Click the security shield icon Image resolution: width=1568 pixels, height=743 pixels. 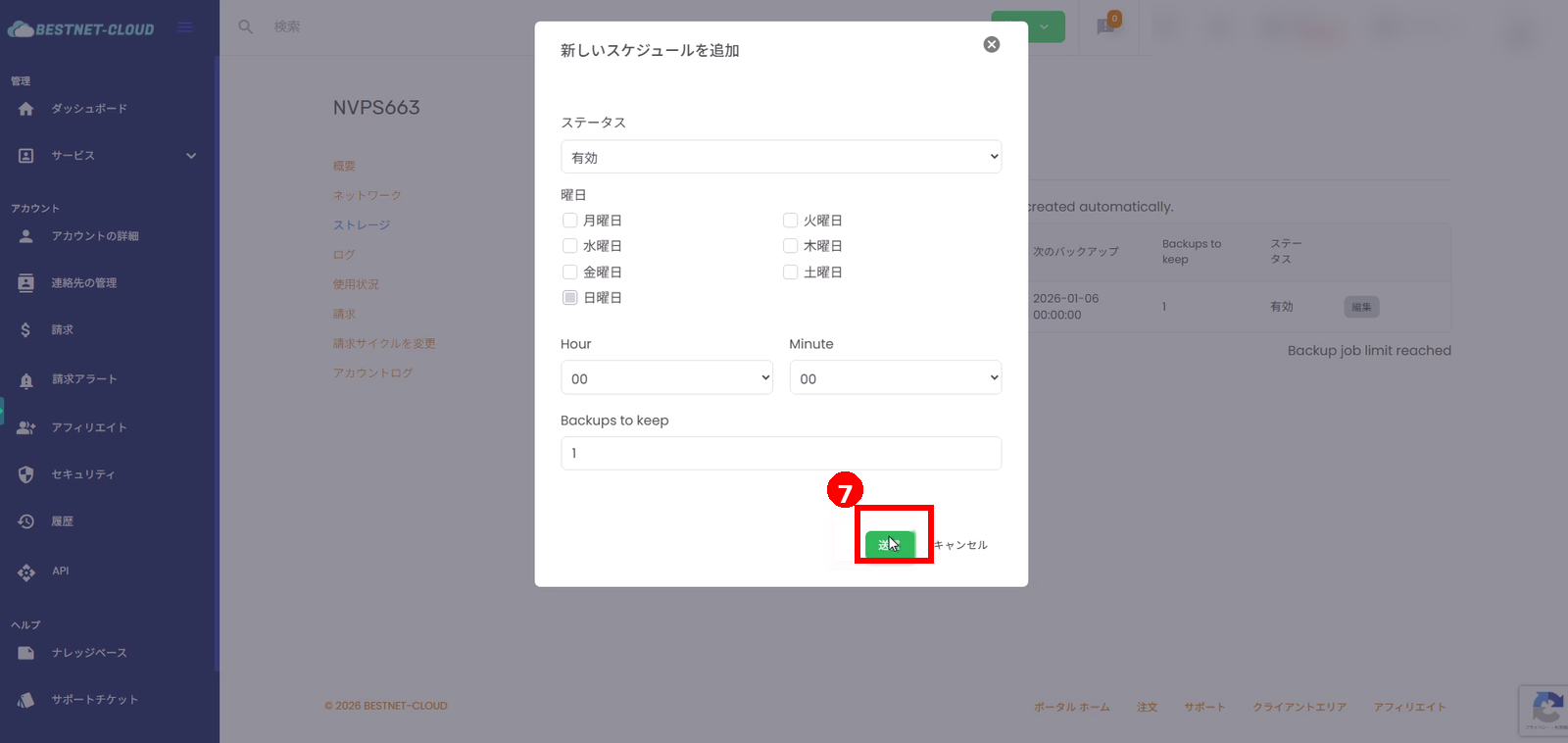point(26,474)
